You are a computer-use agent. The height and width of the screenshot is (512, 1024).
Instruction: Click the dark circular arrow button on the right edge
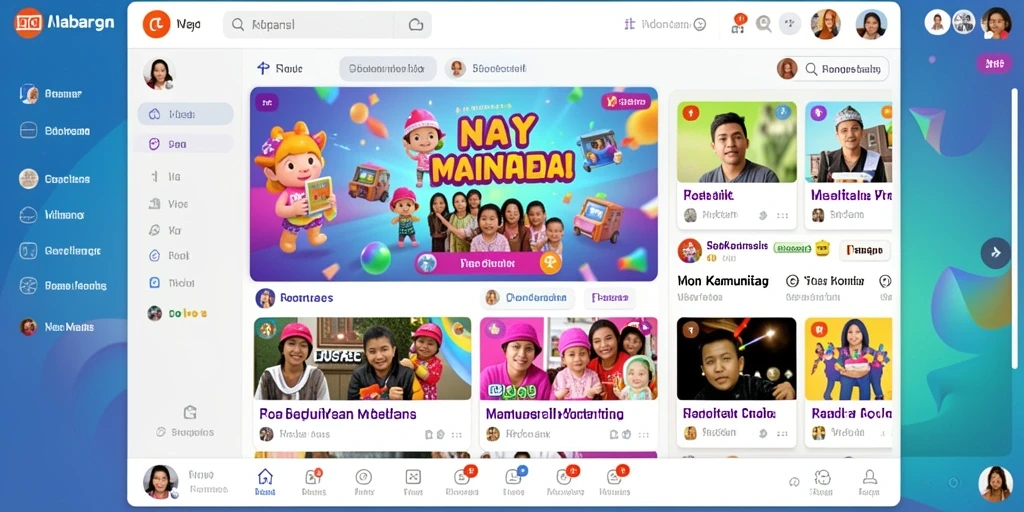996,252
